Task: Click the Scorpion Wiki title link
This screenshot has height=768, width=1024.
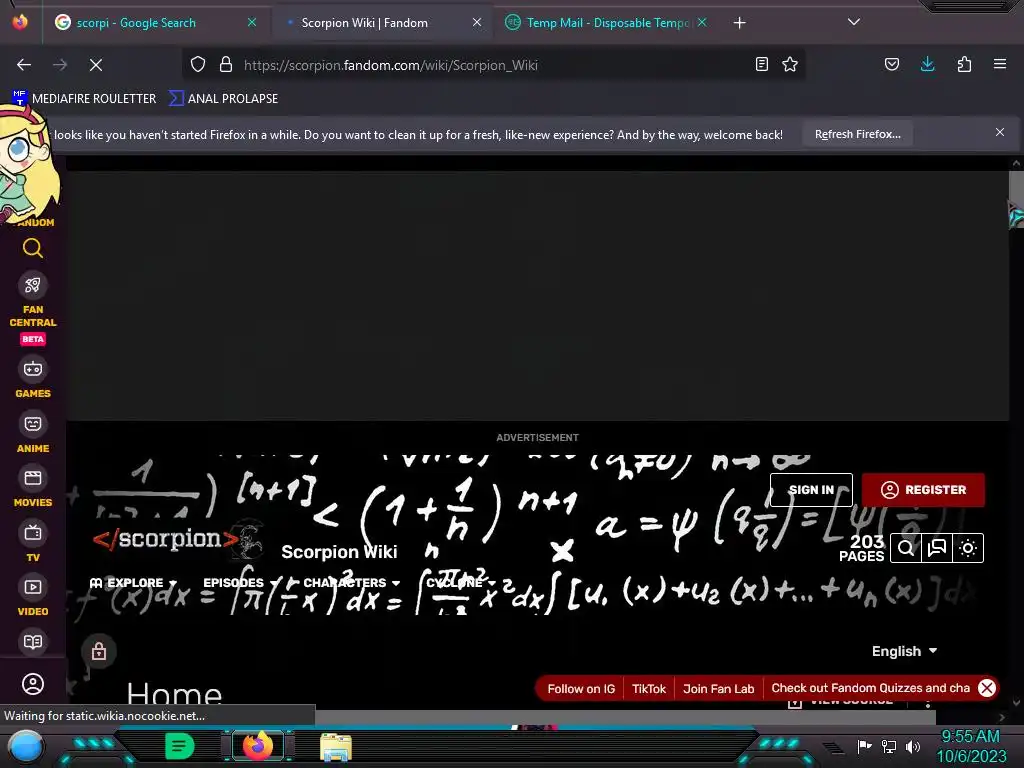Action: [x=339, y=552]
